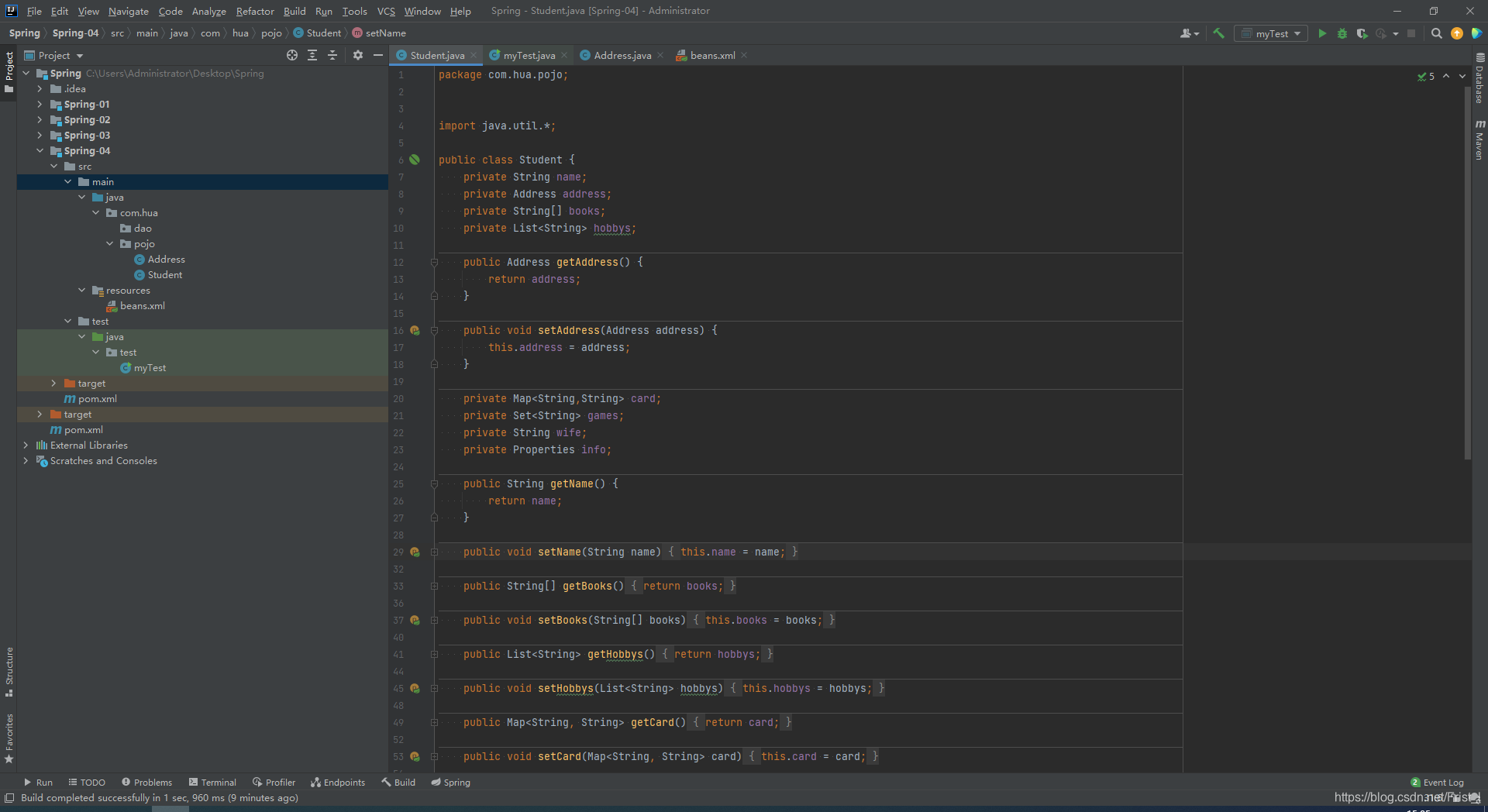Toggle code folding for the getAddress method

(434, 263)
